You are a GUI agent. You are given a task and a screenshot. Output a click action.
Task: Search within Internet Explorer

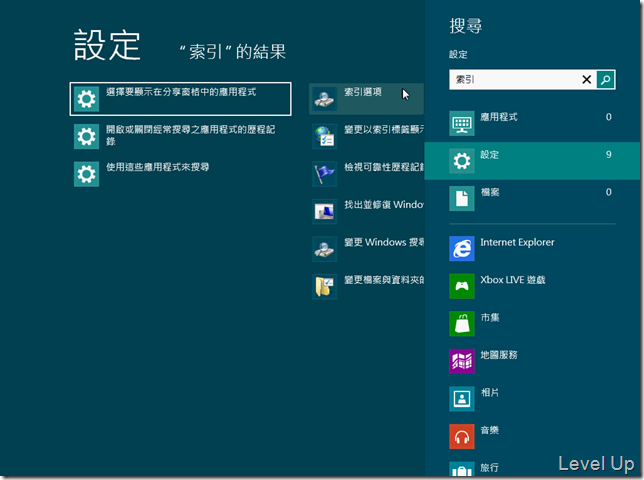click(x=532, y=248)
